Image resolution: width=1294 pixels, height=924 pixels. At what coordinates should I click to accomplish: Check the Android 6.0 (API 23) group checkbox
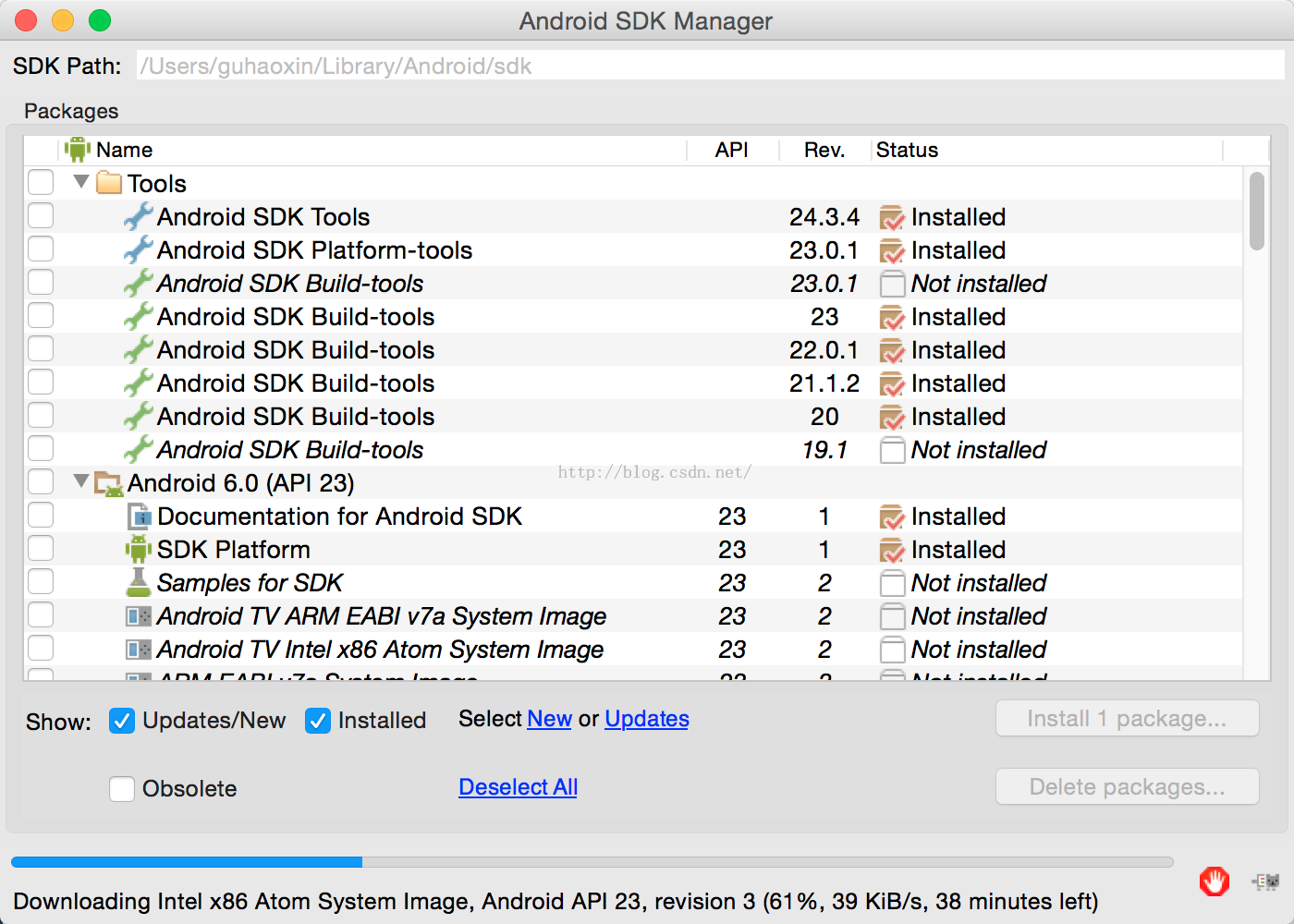click(41, 481)
